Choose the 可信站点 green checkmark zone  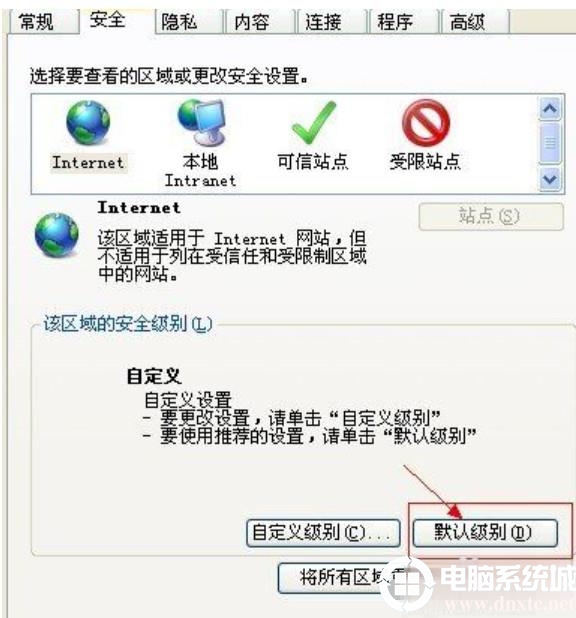(314, 122)
